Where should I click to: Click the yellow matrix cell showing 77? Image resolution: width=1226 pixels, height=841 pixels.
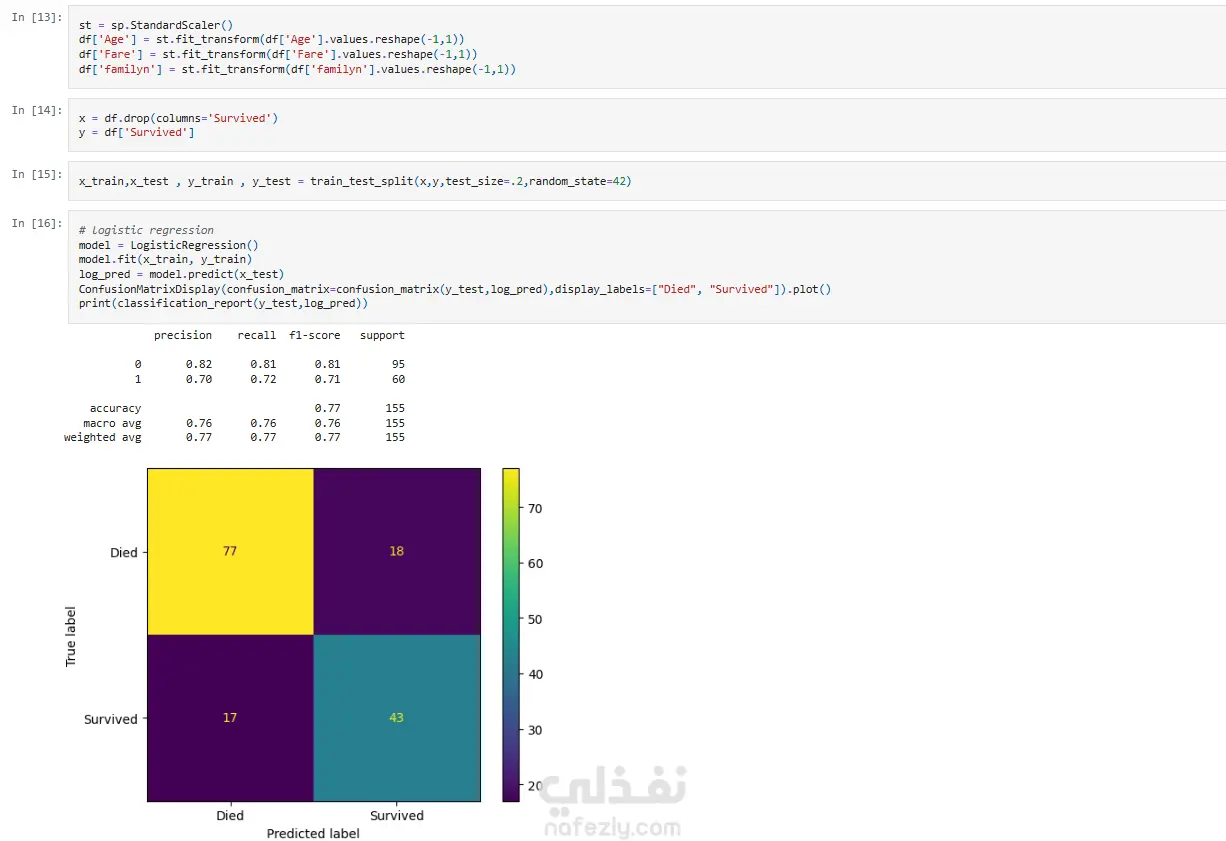coord(230,551)
